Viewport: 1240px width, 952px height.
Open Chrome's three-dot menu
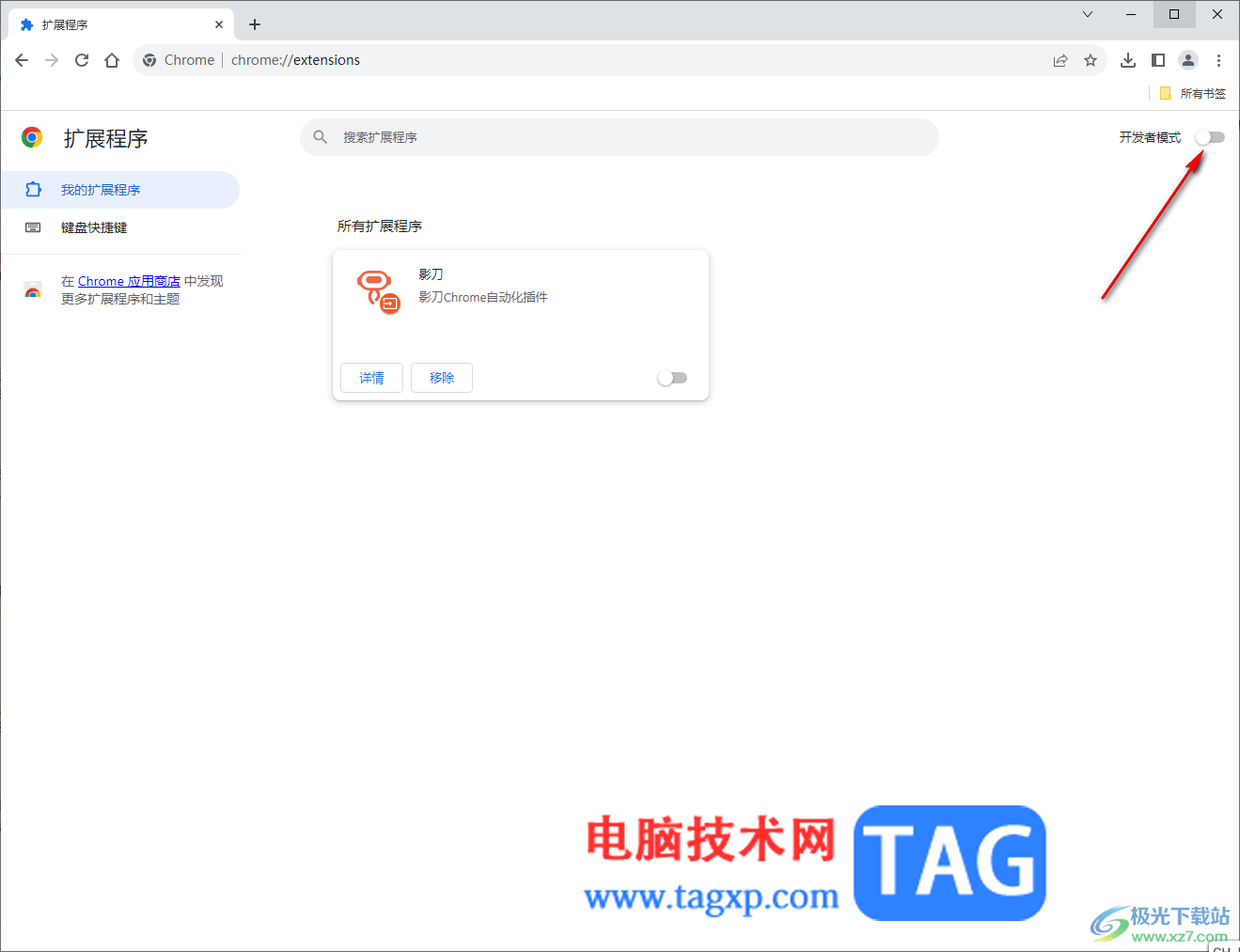pyautogui.click(x=1218, y=59)
